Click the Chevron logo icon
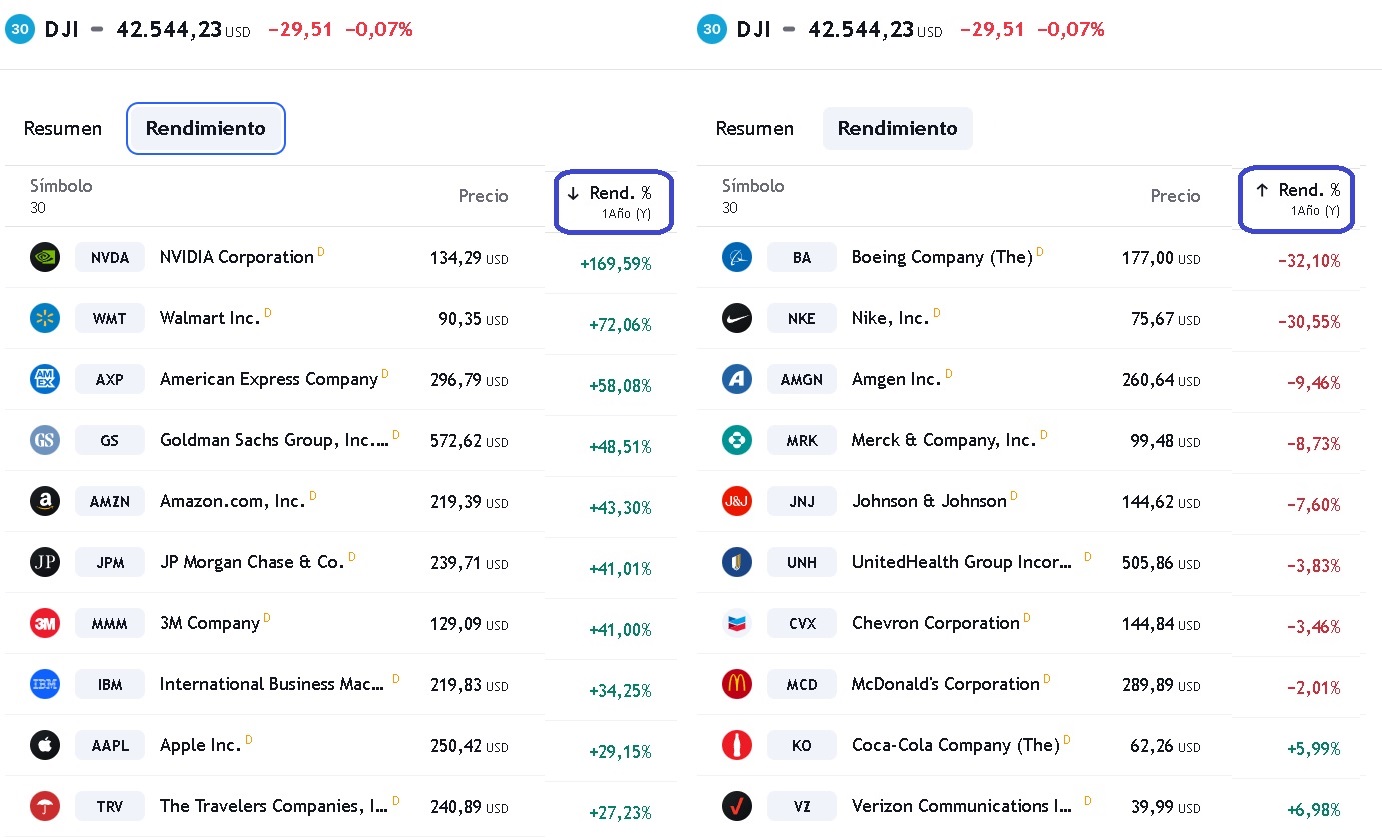This screenshot has height=840, width=1382. tap(737, 623)
